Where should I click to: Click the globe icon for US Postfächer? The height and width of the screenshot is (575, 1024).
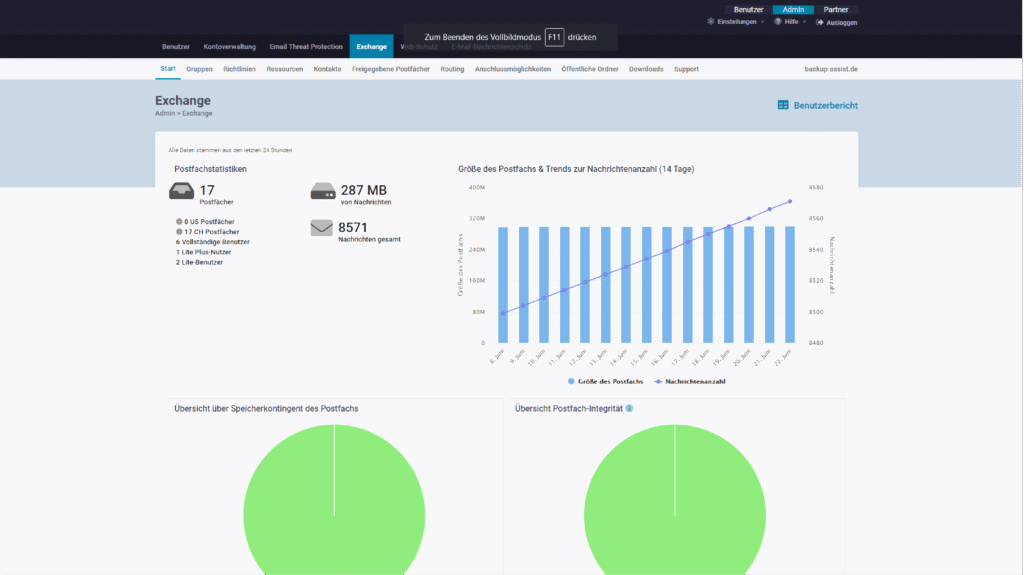point(179,222)
